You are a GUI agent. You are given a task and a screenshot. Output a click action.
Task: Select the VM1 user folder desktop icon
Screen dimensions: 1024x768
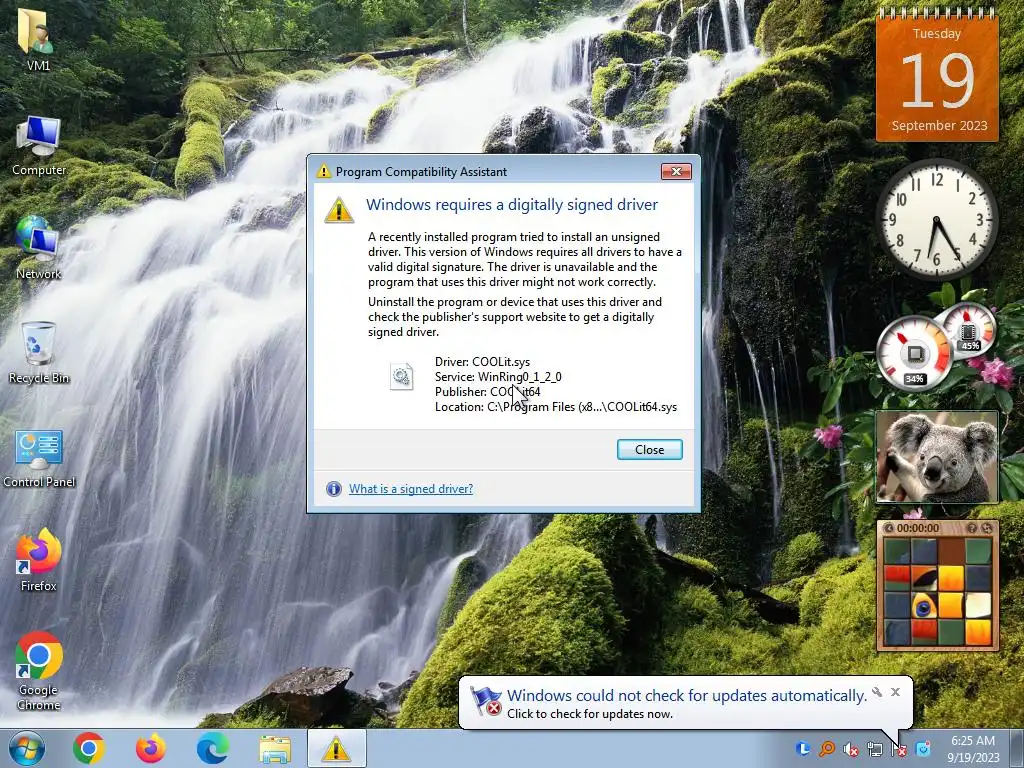(38, 39)
